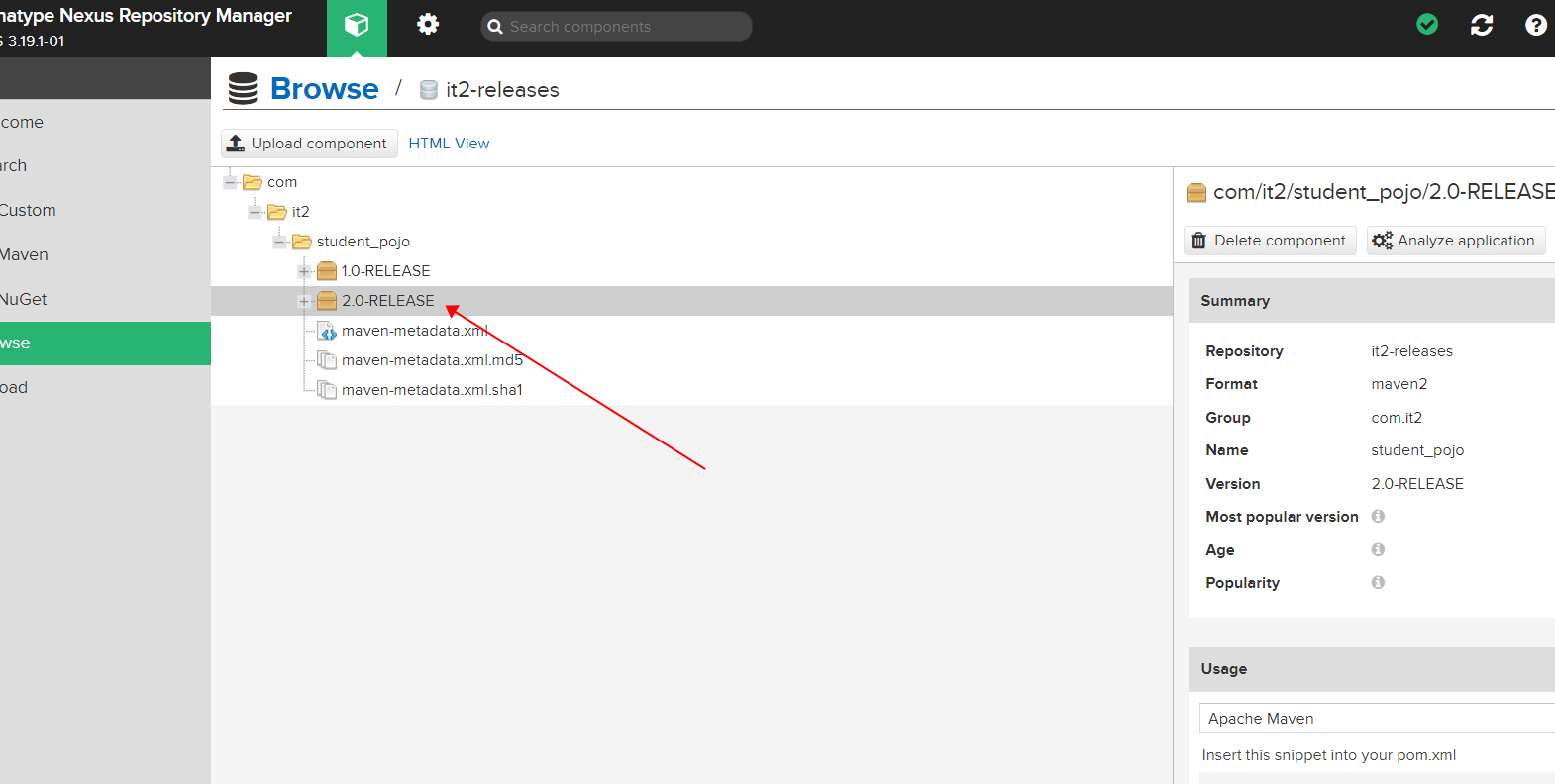This screenshot has width=1555, height=784.
Task: Click the 2.0-RELEASE package icon
Action: point(327,301)
